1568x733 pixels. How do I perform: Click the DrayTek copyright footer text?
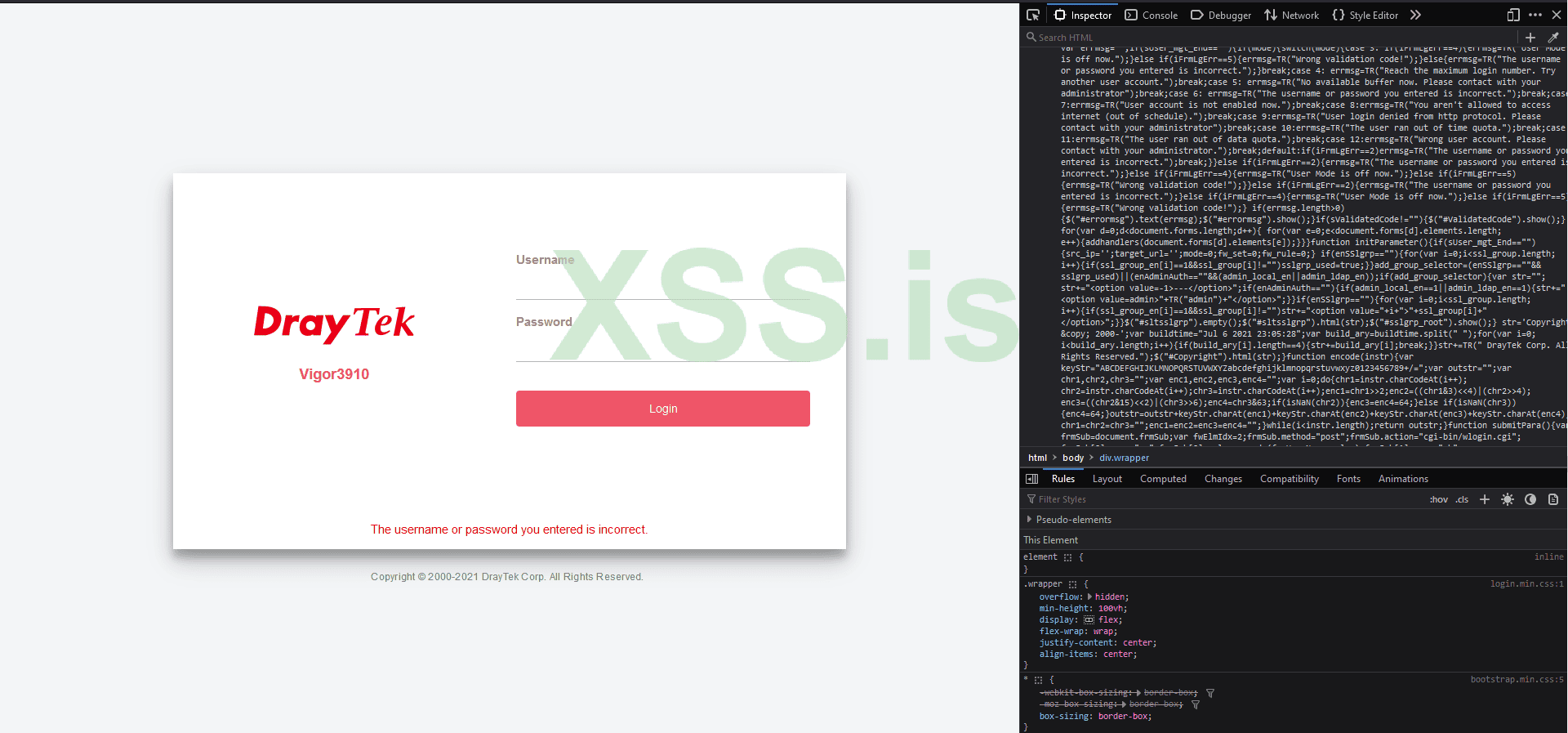coord(507,577)
